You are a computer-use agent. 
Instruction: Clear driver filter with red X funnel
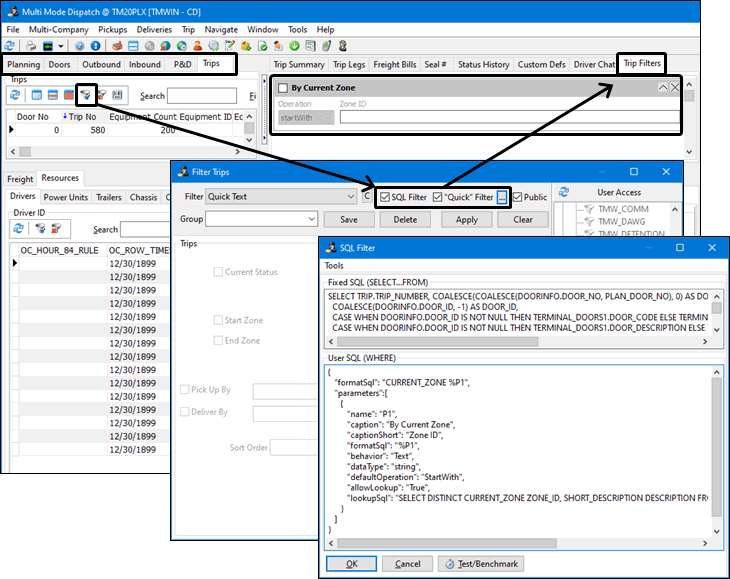(x=56, y=229)
